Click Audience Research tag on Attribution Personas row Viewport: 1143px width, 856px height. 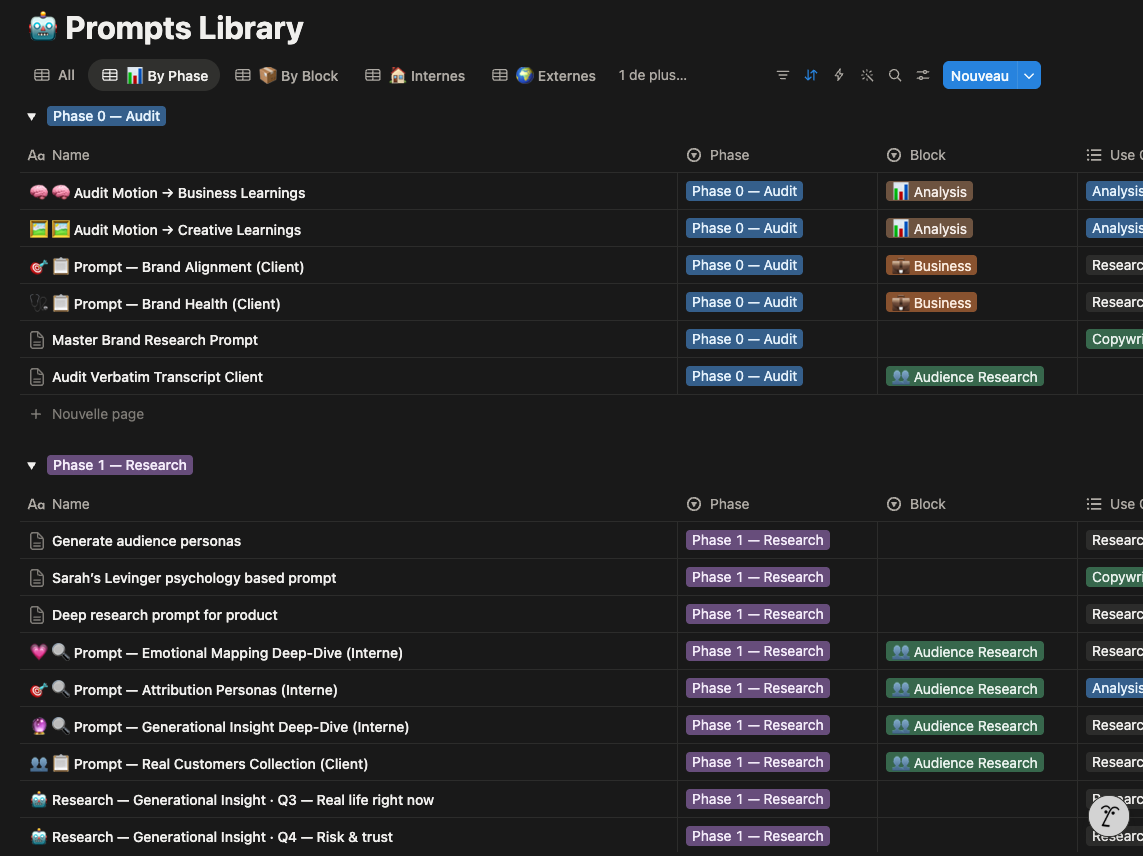(964, 689)
